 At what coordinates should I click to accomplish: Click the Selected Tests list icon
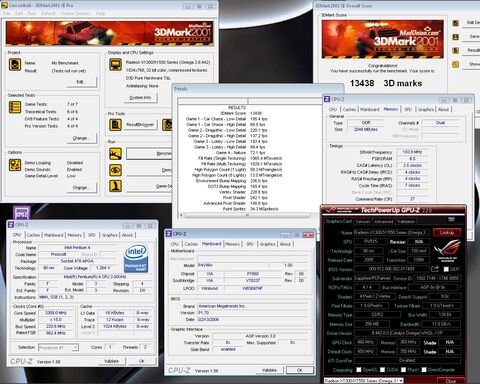15,107
